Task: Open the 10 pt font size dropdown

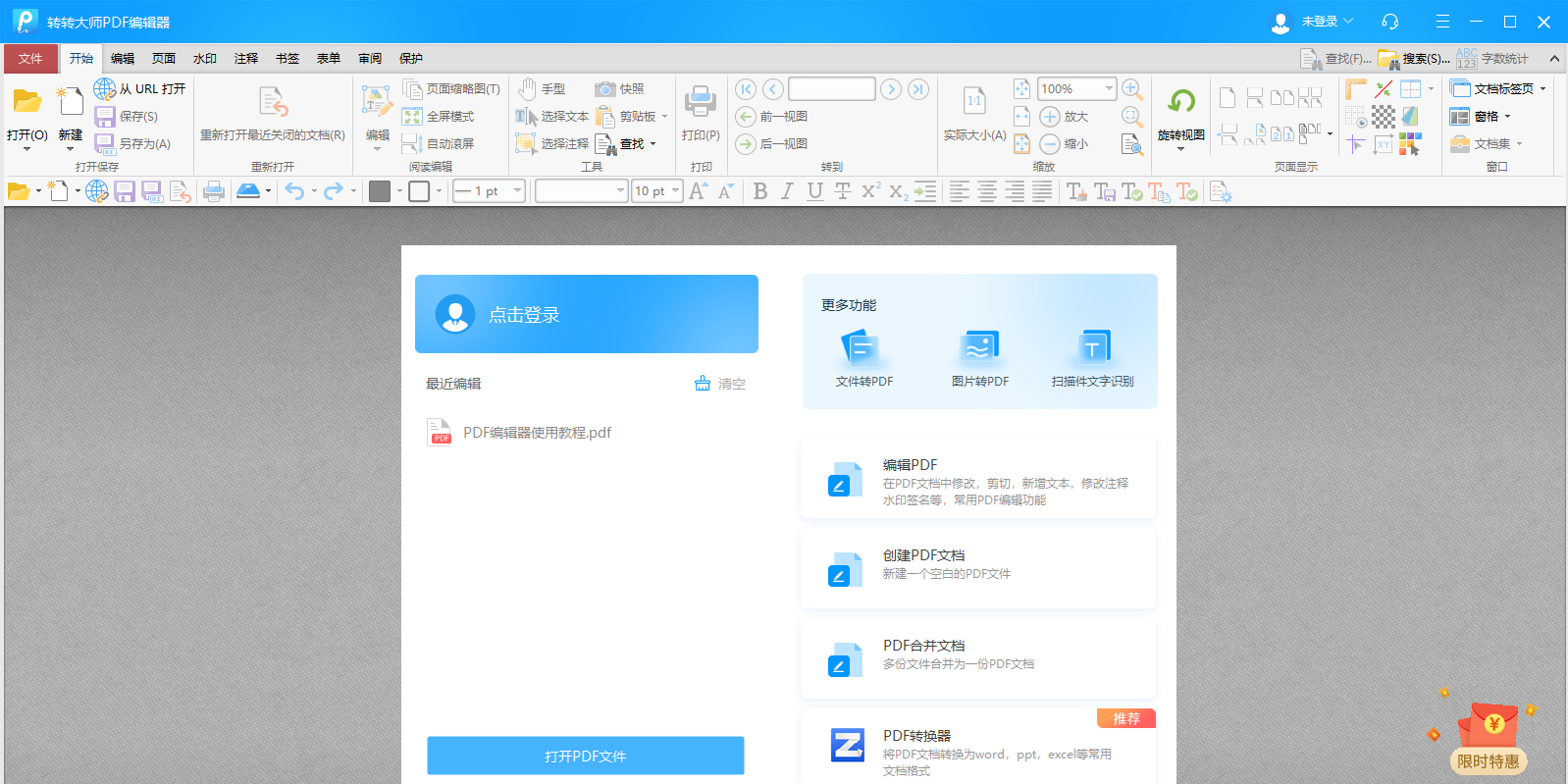Action: [675, 191]
